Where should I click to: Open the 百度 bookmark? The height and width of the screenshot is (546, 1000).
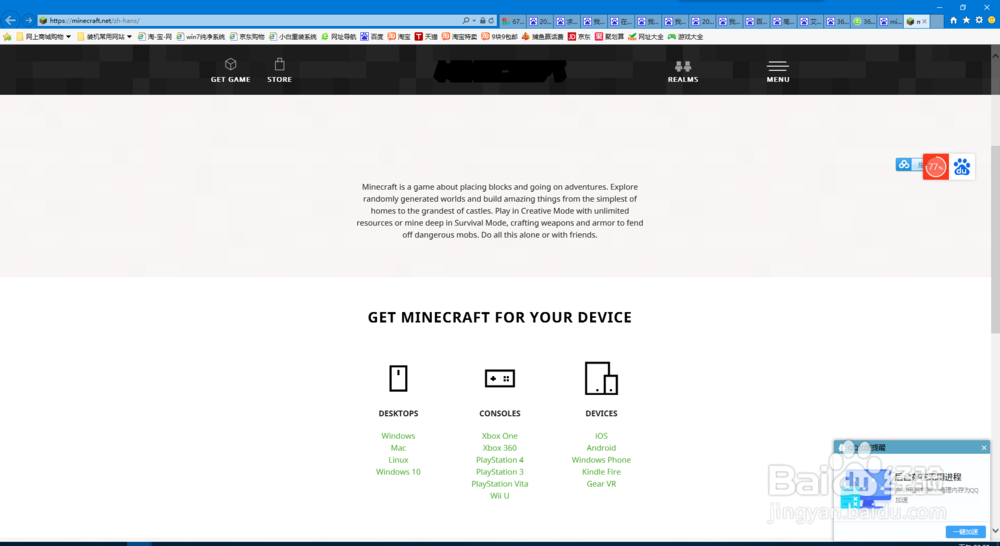(x=372, y=37)
